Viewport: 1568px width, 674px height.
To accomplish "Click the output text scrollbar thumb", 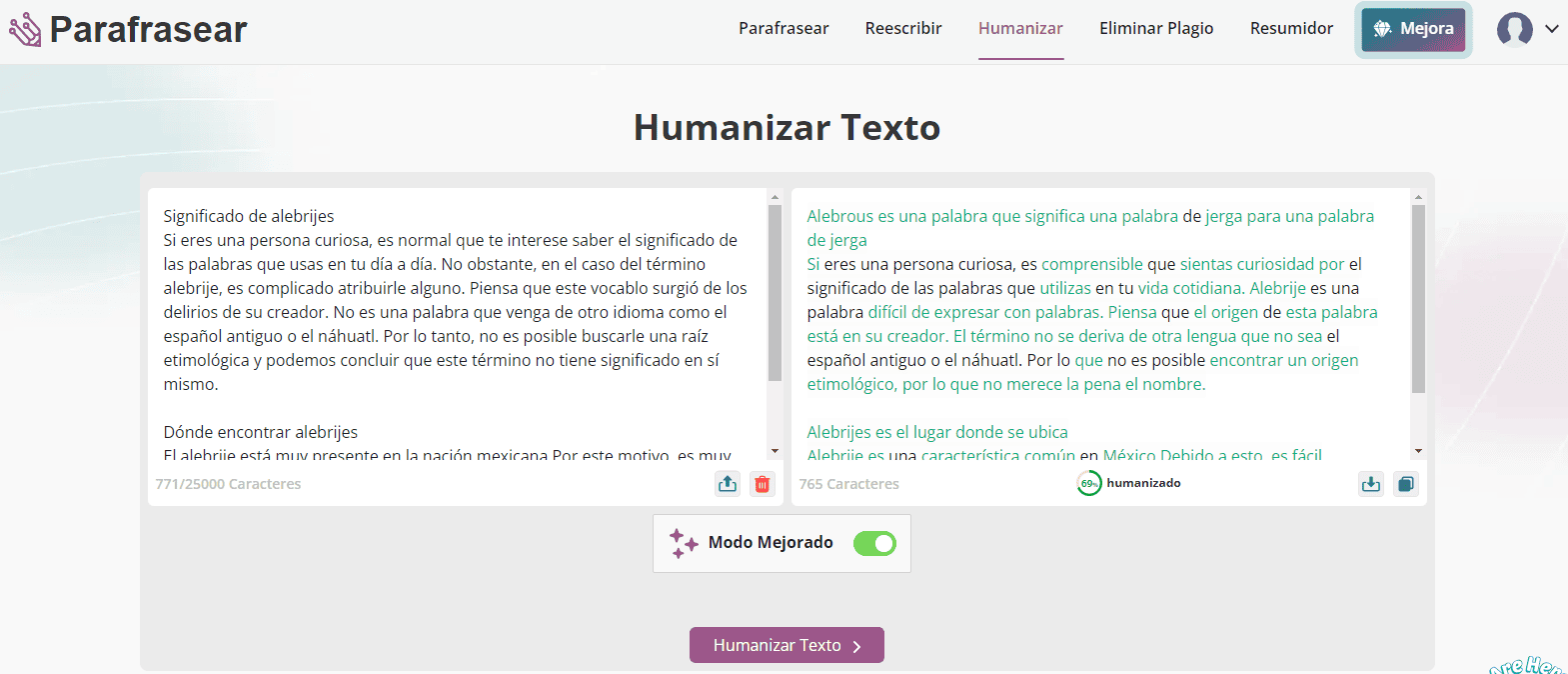I will pos(1418,299).
